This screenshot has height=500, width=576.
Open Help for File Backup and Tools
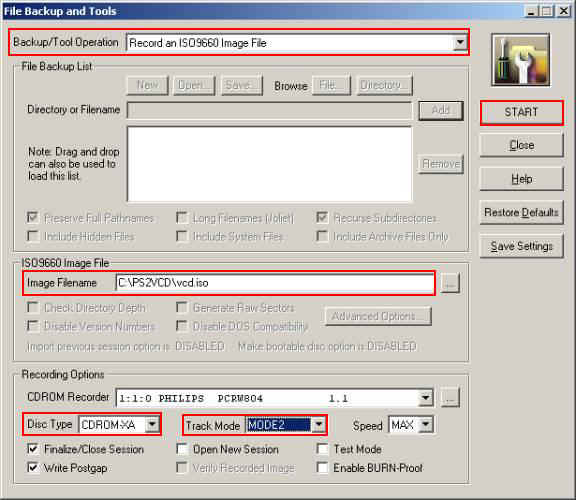[521, 179]
